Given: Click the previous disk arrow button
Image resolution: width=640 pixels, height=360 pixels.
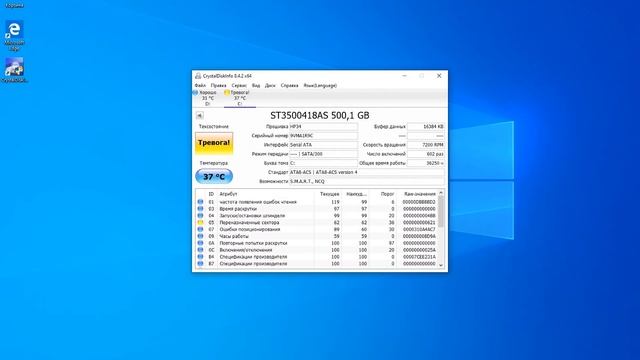Looking at the screenshot, I should 200,116.
